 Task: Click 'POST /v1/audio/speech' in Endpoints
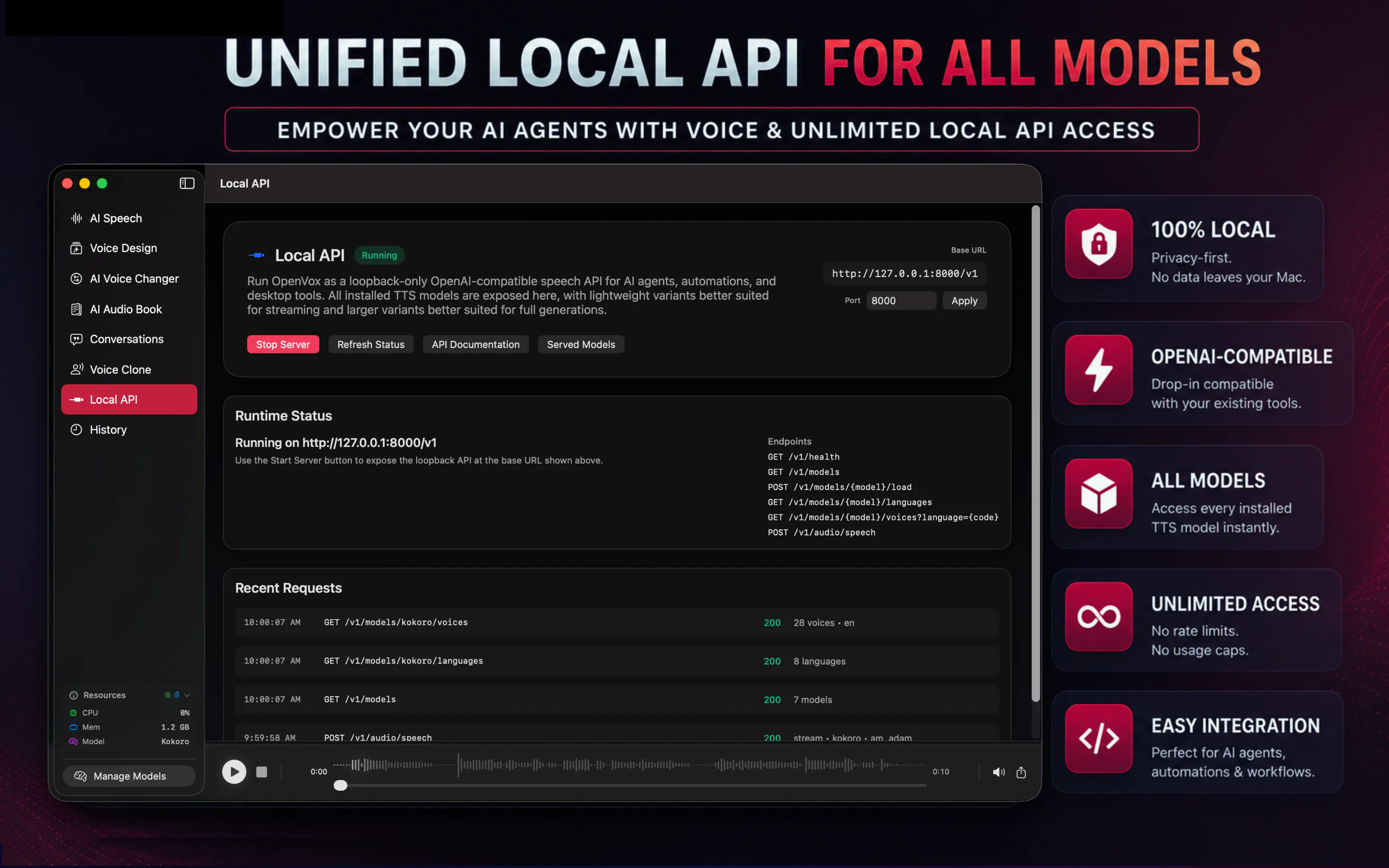click(821, 532)
